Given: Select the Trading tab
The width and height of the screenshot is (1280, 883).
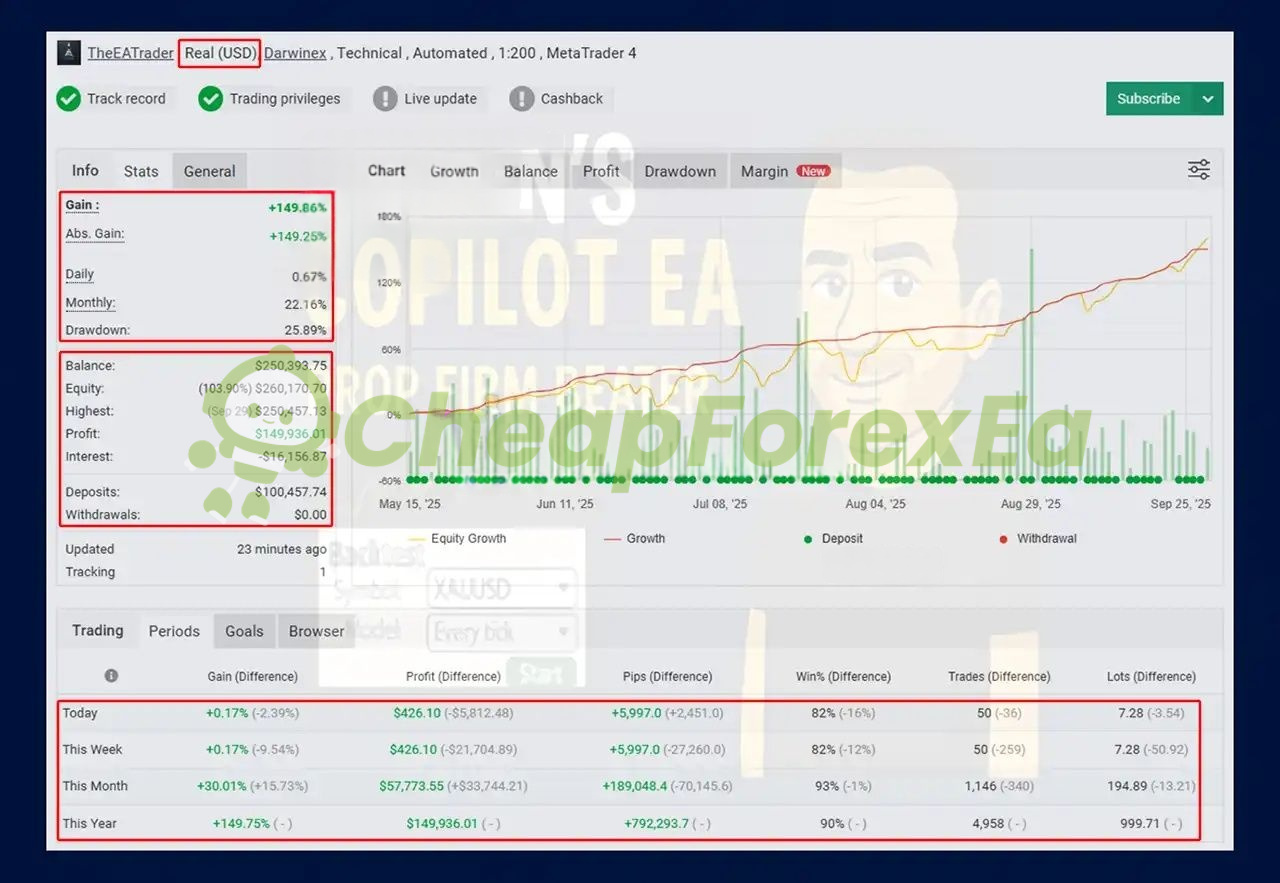Looking at the screenshot, I should click(97, 630).
